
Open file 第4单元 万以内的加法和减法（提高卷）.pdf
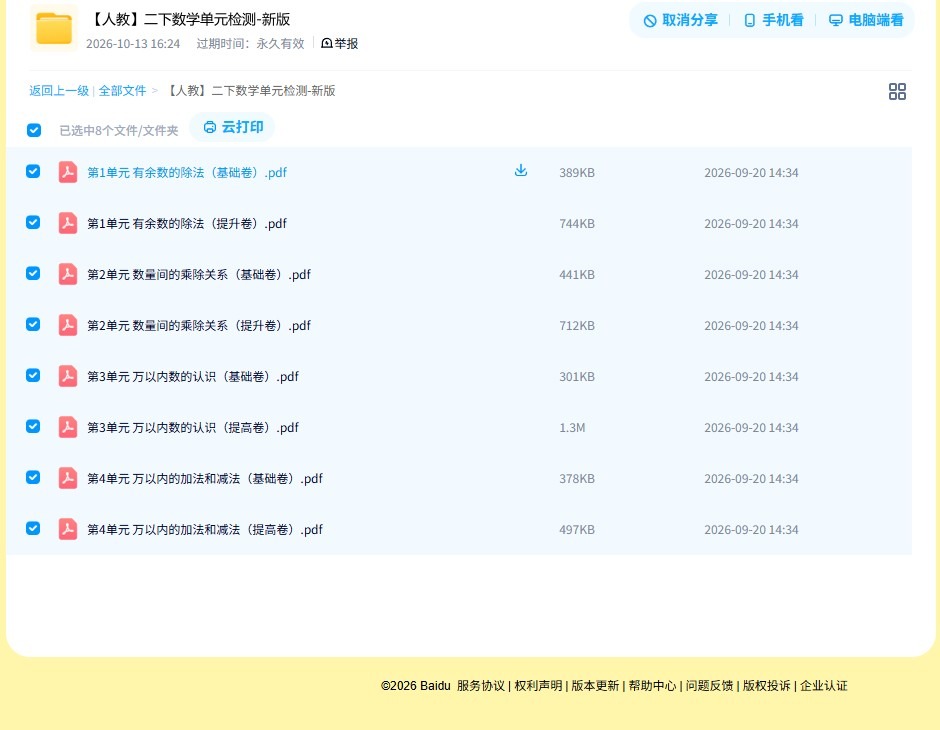(x=205, y=529)
